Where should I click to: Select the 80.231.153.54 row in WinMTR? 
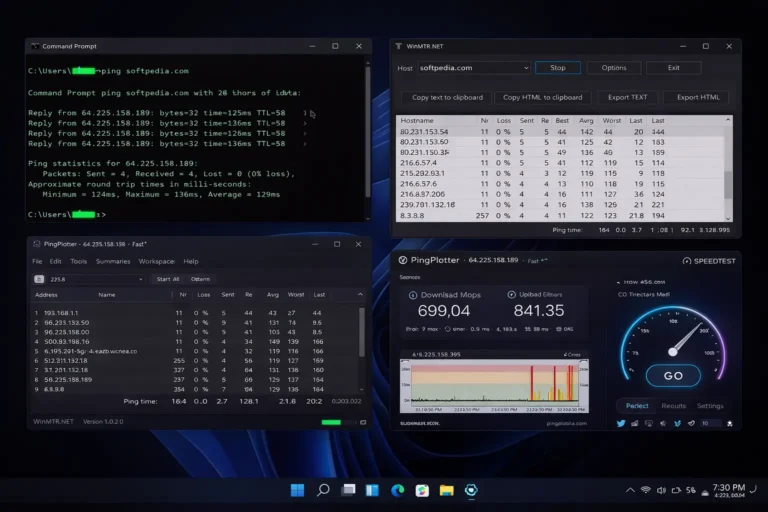coord(560,132)
